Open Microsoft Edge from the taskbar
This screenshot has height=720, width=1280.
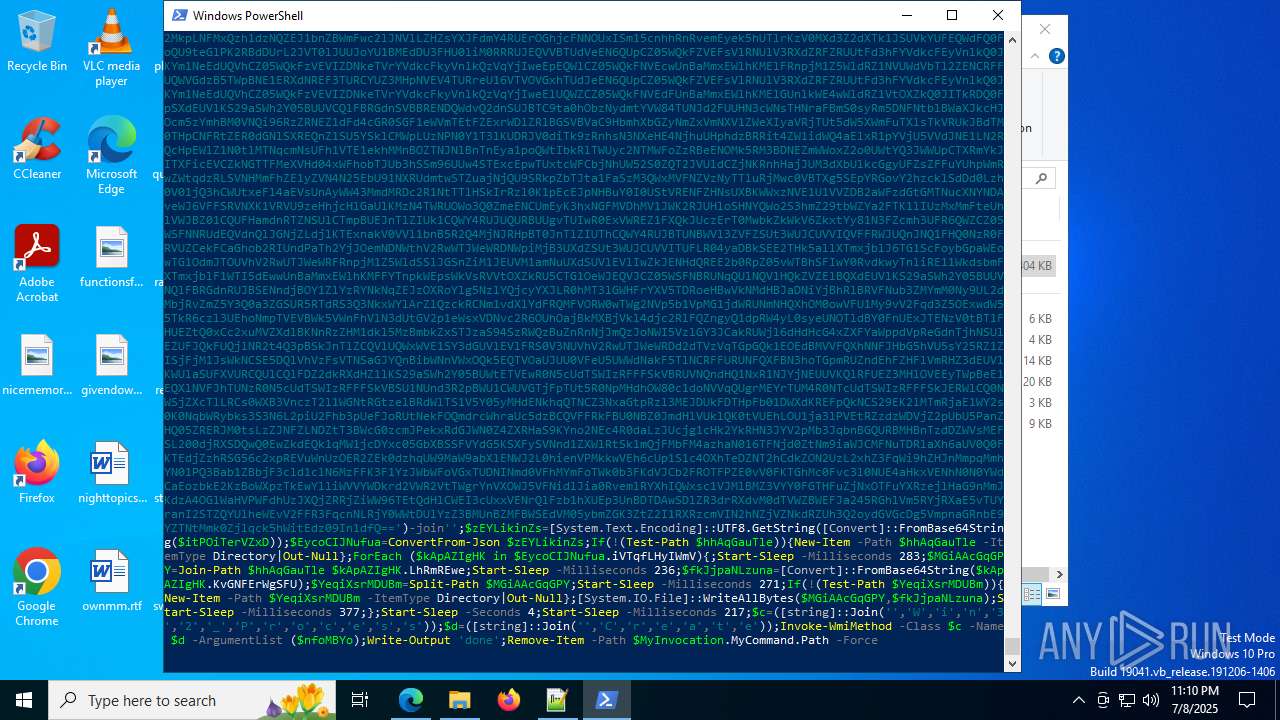coord(411,700)
